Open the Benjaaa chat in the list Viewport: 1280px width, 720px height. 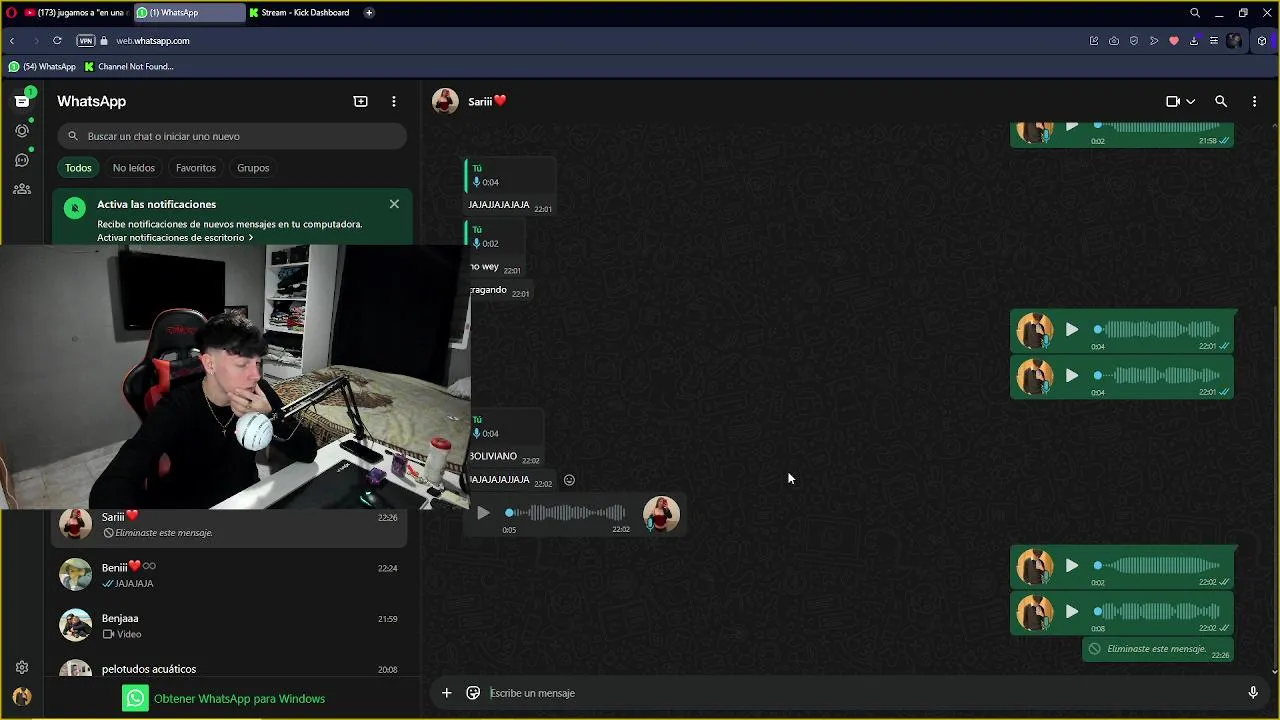pos(230,626)
